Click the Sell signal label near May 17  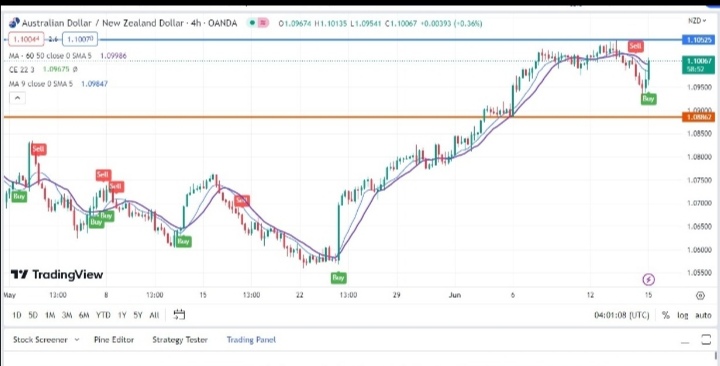242,201
